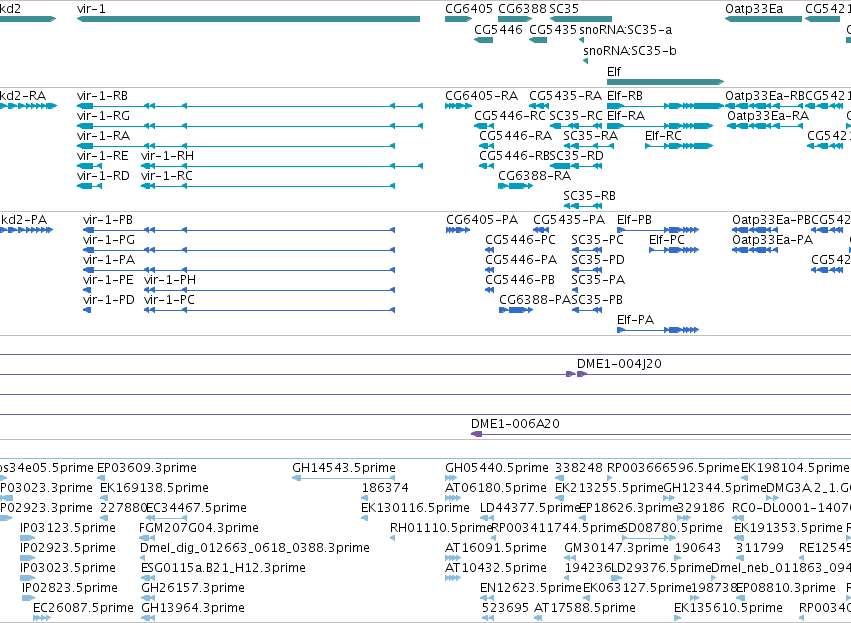The width and height of the screenshot is (851, 623).
Task: Select EST label GH26157.3prime
Action: coord(193,588)
